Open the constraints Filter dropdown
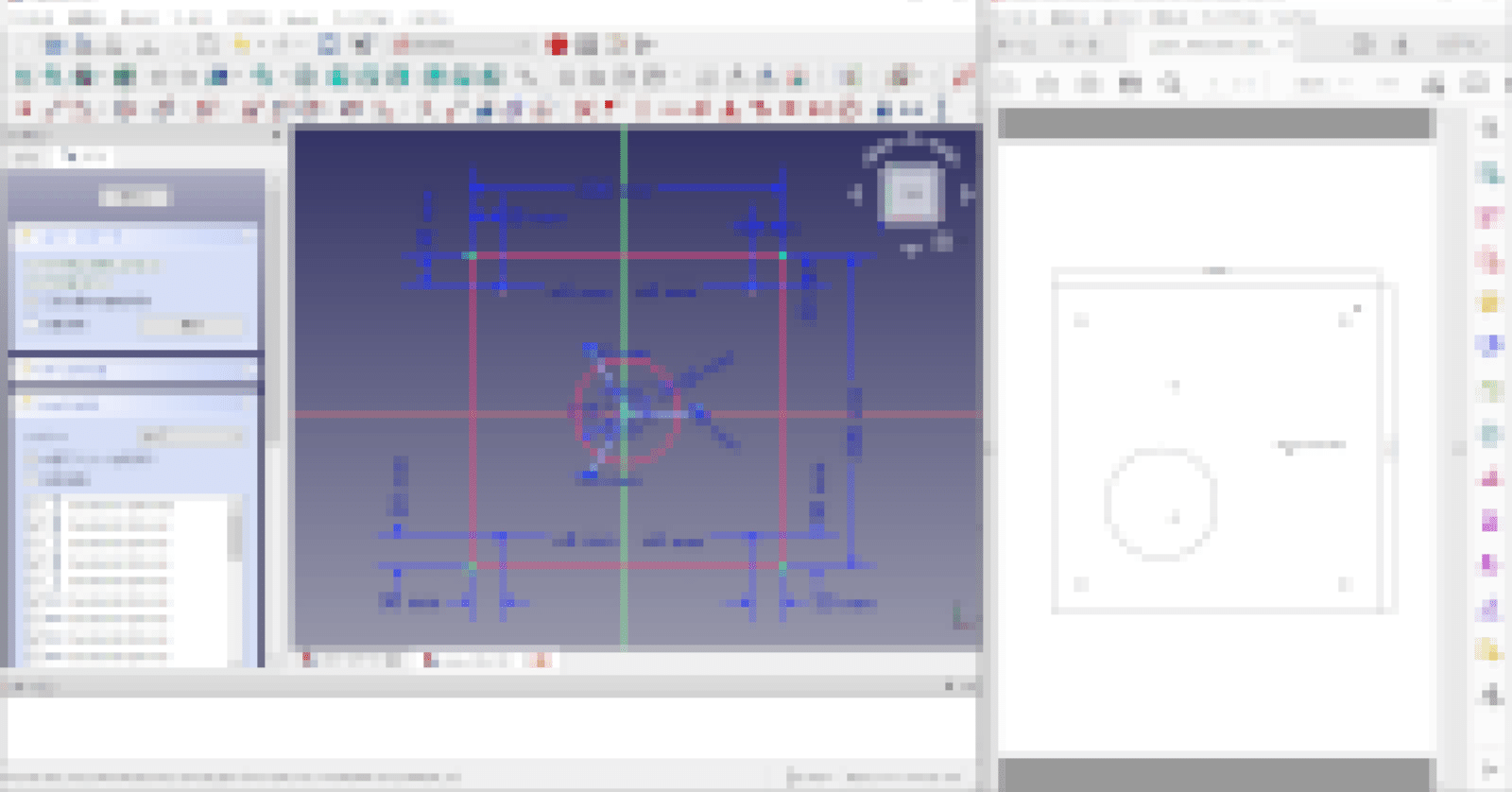The image size is (1512, 792). [x=192, y=436]
